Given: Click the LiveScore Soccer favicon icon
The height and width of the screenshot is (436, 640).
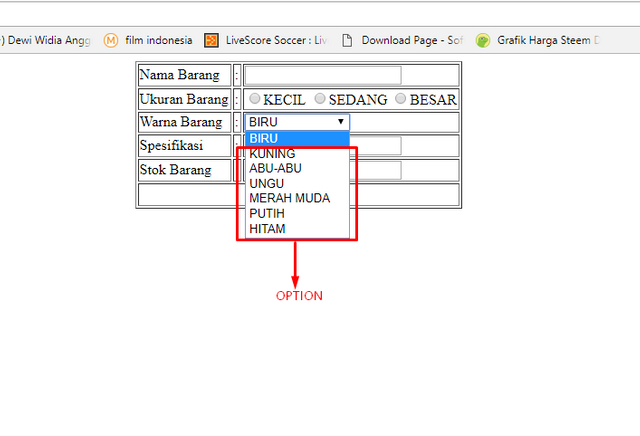Looking at the screenshot, I should coord(211,40).
